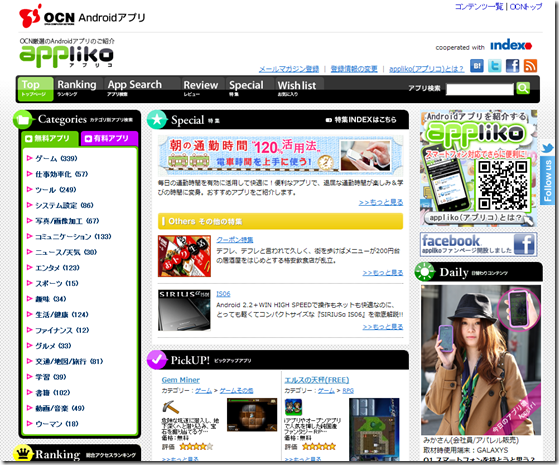This screenshot has width=559, height=465.
Task: Open the ファイナンス (12) category
Action: [x=62, y=330]
